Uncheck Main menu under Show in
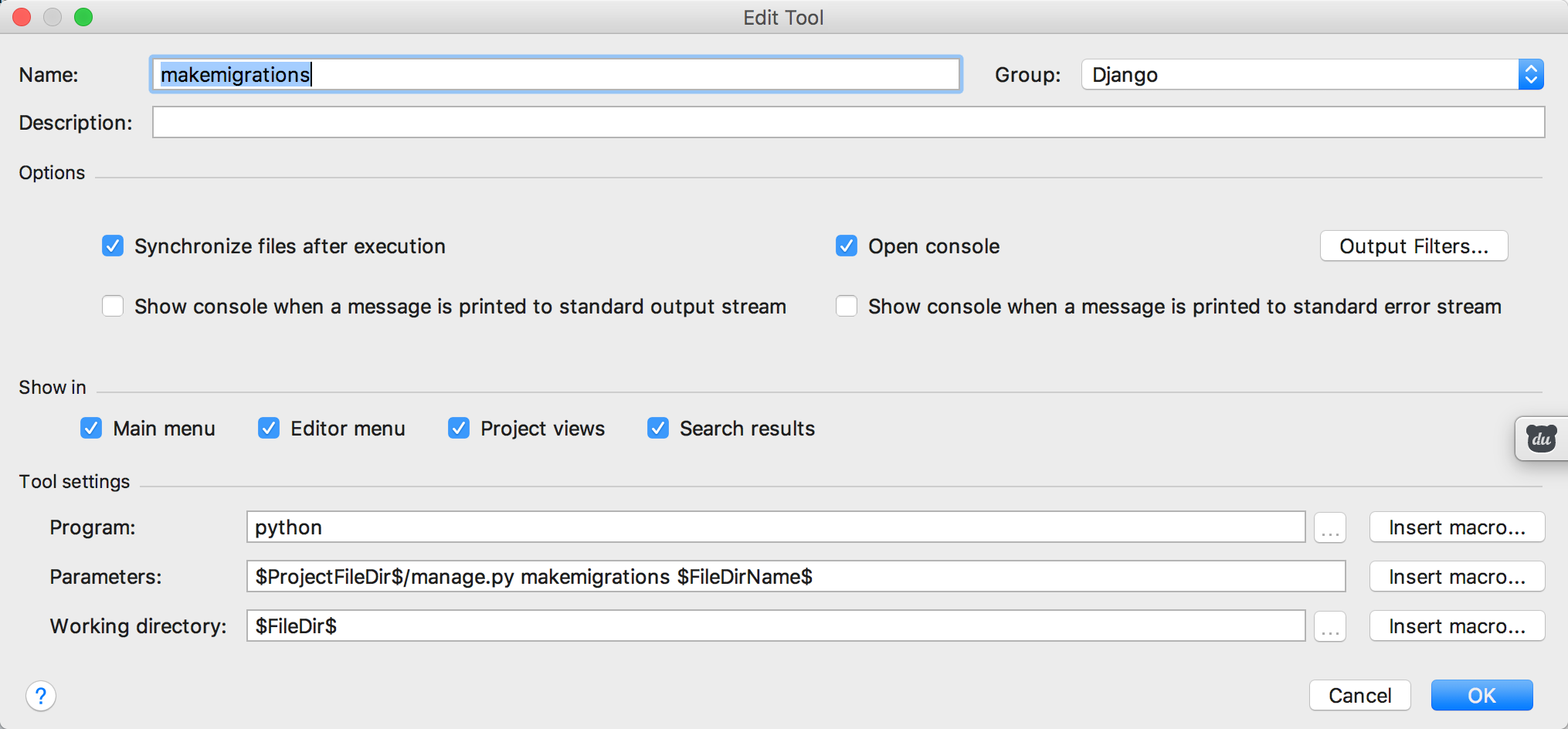This screenshot has width=1568, height=729. [91, 428]
